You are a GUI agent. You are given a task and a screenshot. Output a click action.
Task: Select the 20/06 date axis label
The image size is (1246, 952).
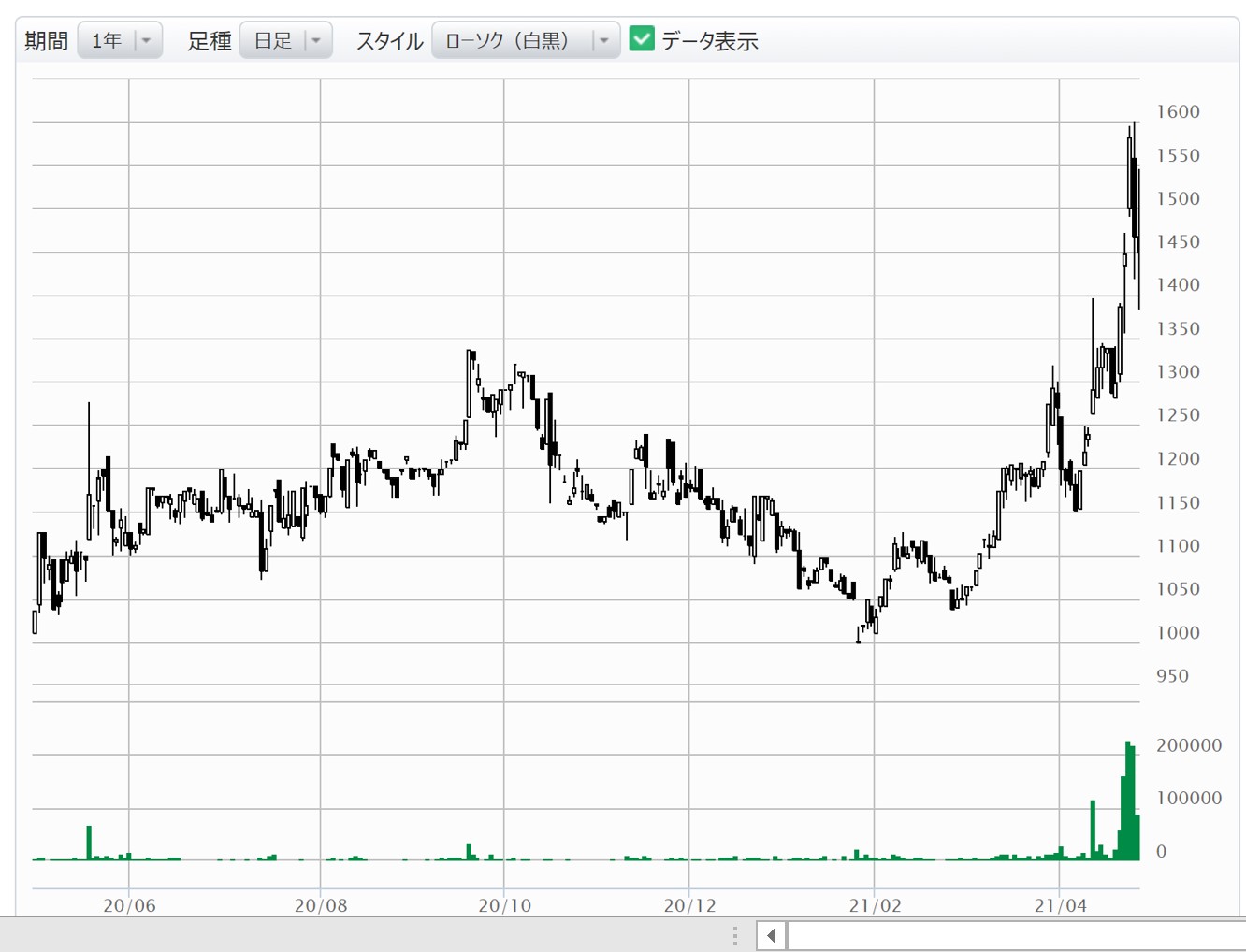tap(129, 905)
